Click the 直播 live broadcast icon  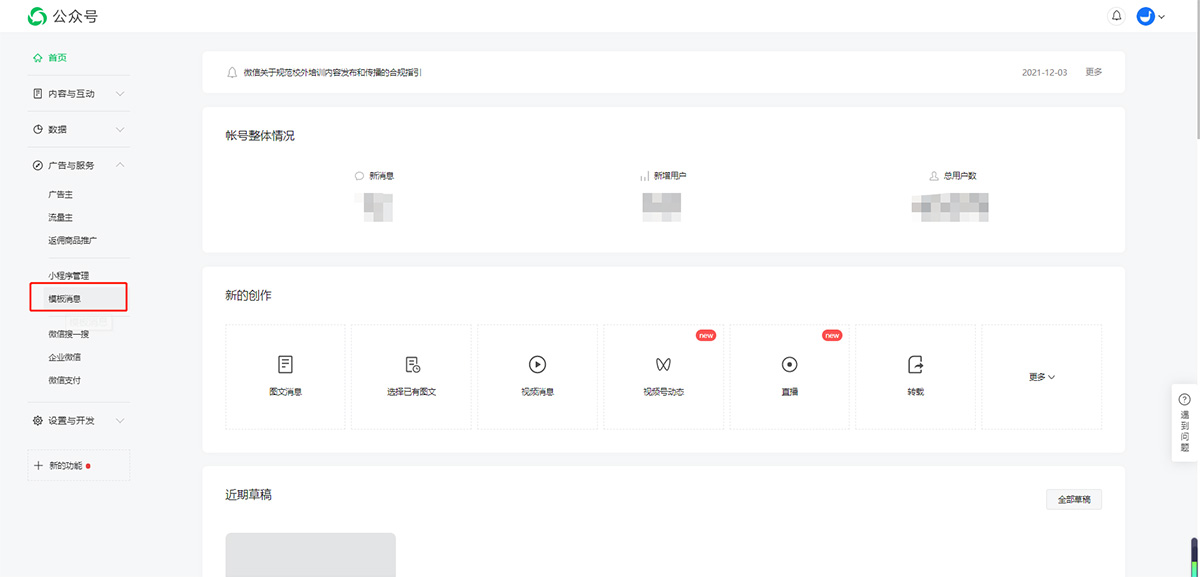(789, 365)
